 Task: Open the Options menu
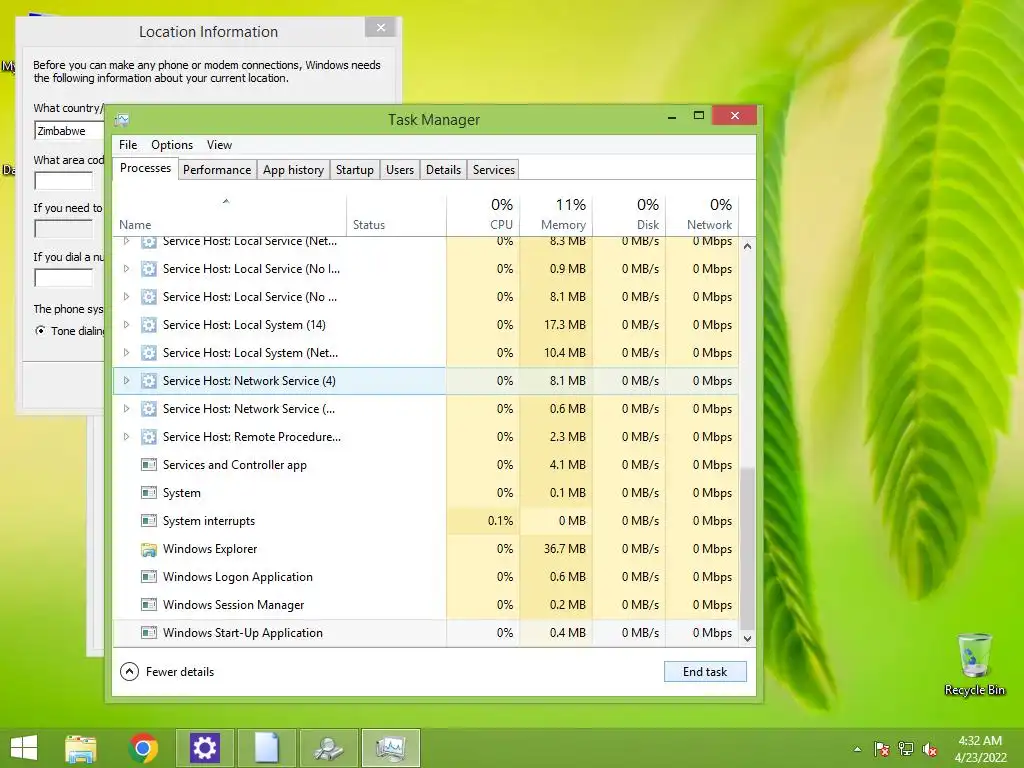(172, 145)
